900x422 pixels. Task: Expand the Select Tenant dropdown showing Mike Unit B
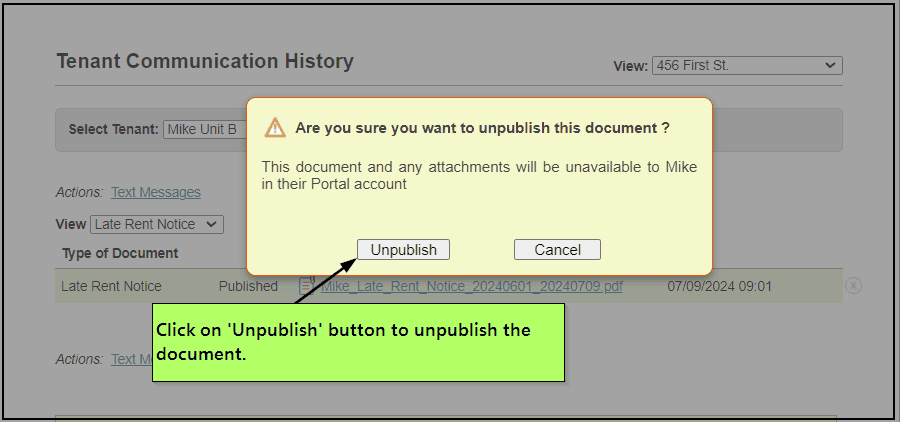[x=205, y=129]
